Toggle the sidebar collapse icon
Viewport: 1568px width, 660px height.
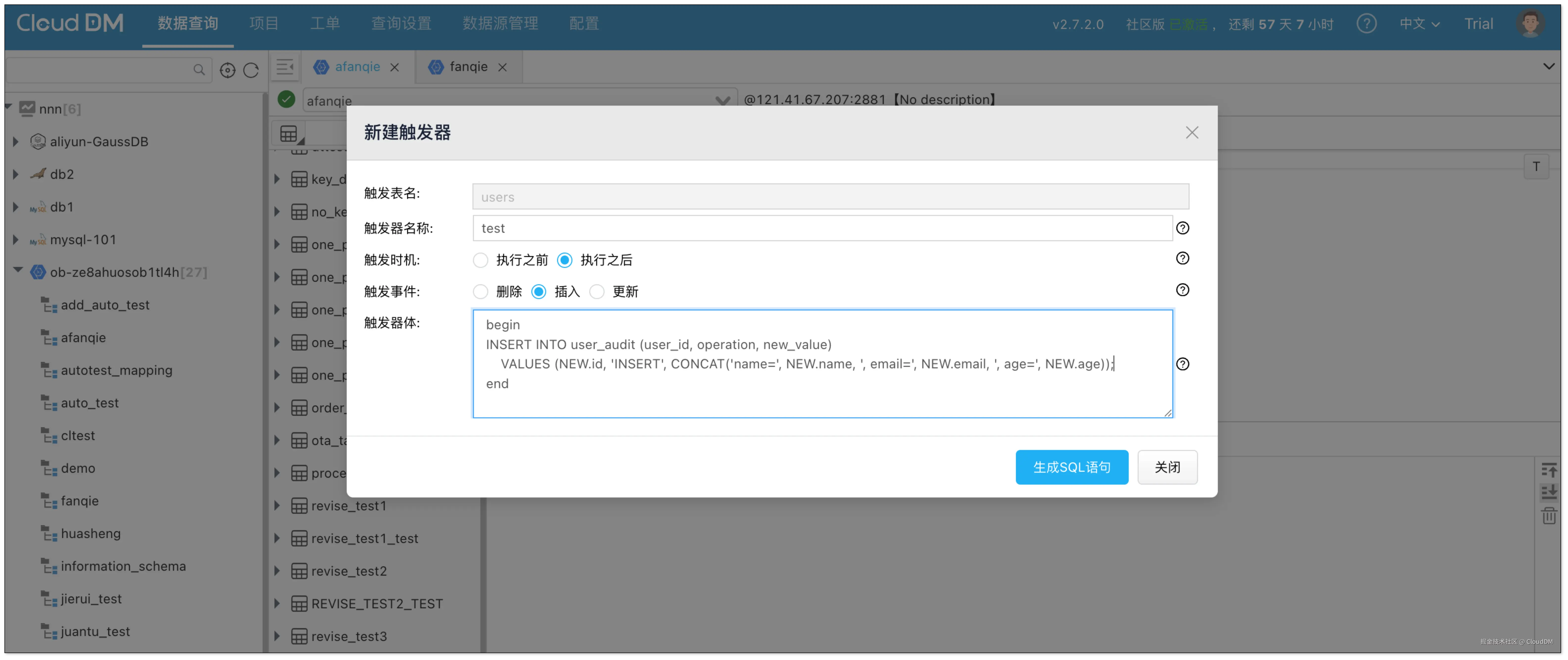click(x=285, y=67)
